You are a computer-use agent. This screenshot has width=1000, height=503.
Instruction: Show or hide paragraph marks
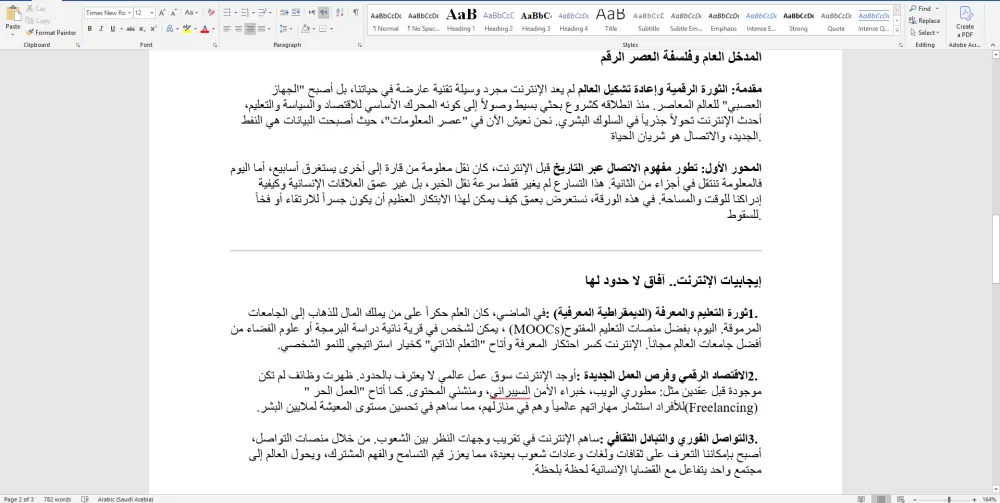[355, 13]
